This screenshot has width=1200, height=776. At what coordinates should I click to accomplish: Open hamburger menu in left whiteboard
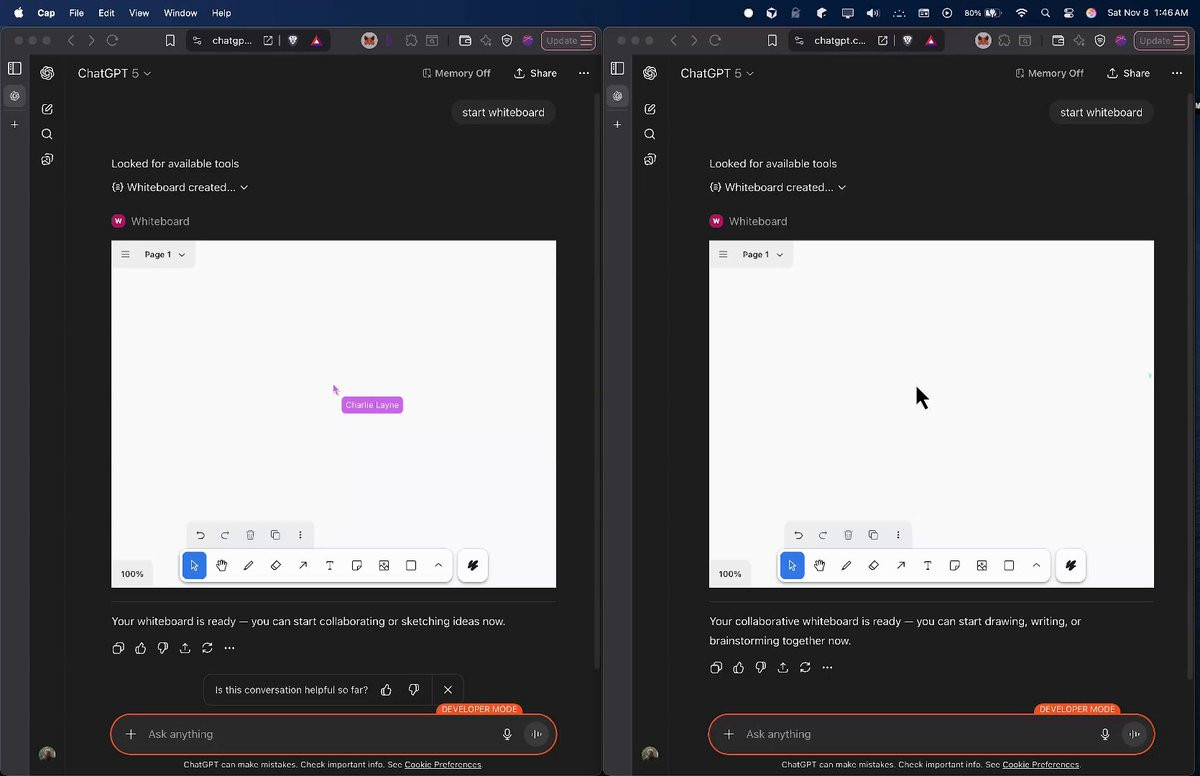pos(125,255)
